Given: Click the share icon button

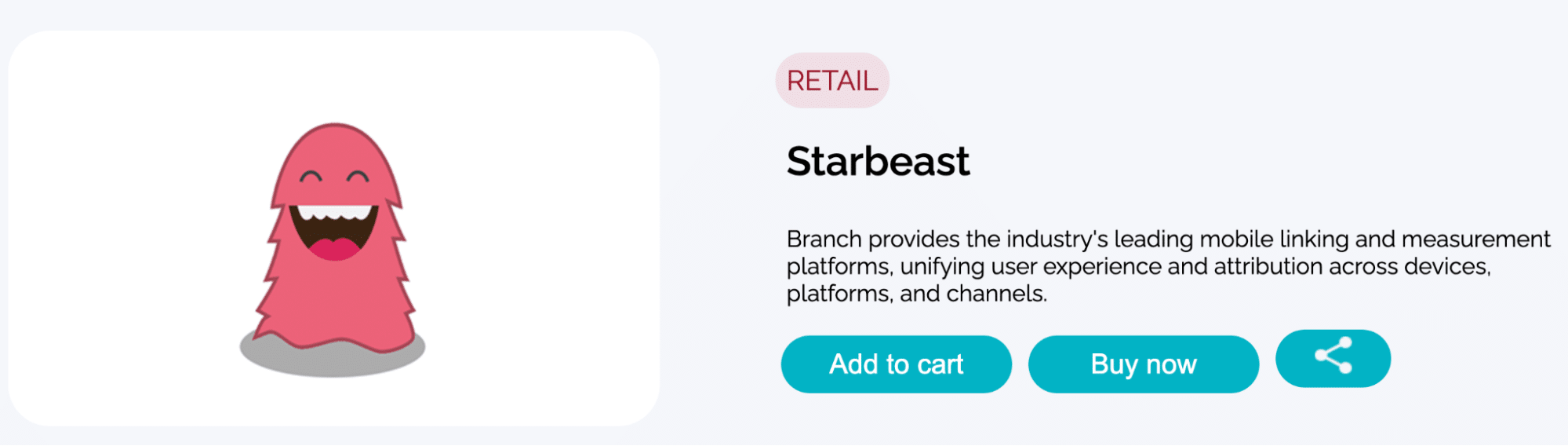Looking at the screenshot, I should (x=1333, y=358).
